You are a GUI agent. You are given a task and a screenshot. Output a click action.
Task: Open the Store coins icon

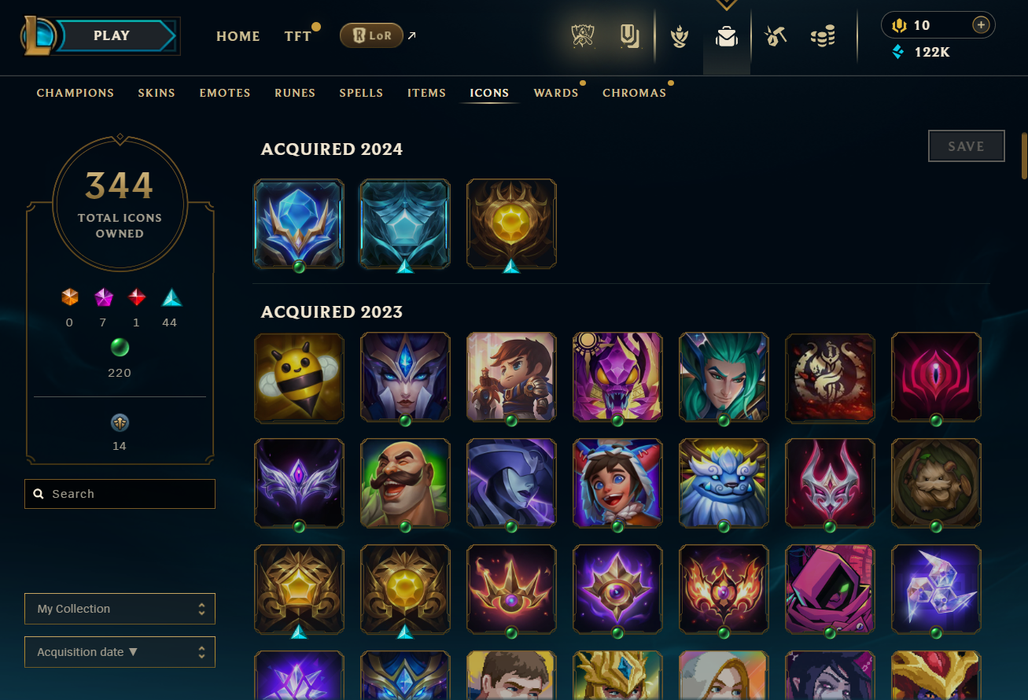(823, 36)
